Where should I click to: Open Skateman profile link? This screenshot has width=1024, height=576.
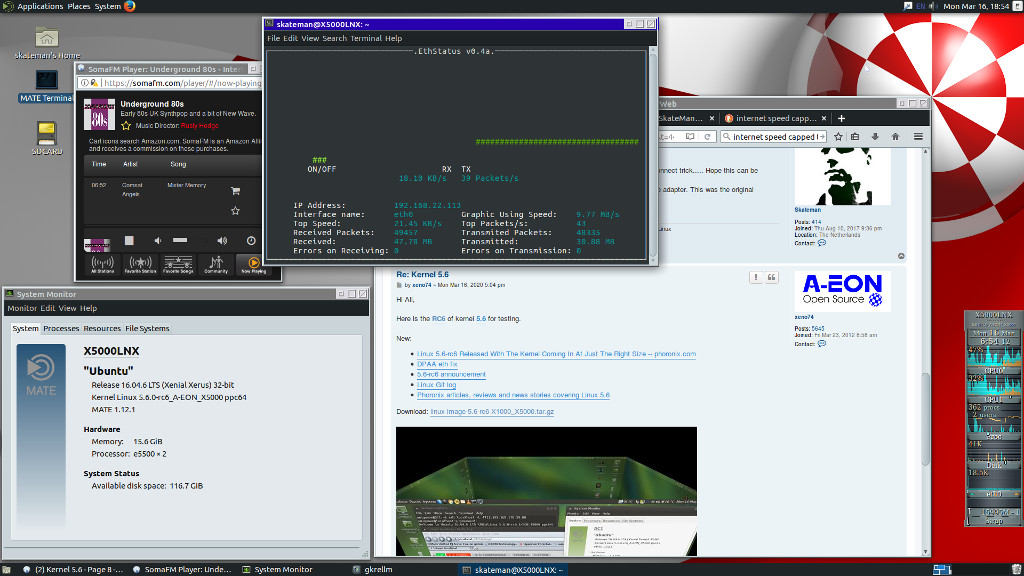[x=807, y=210]
